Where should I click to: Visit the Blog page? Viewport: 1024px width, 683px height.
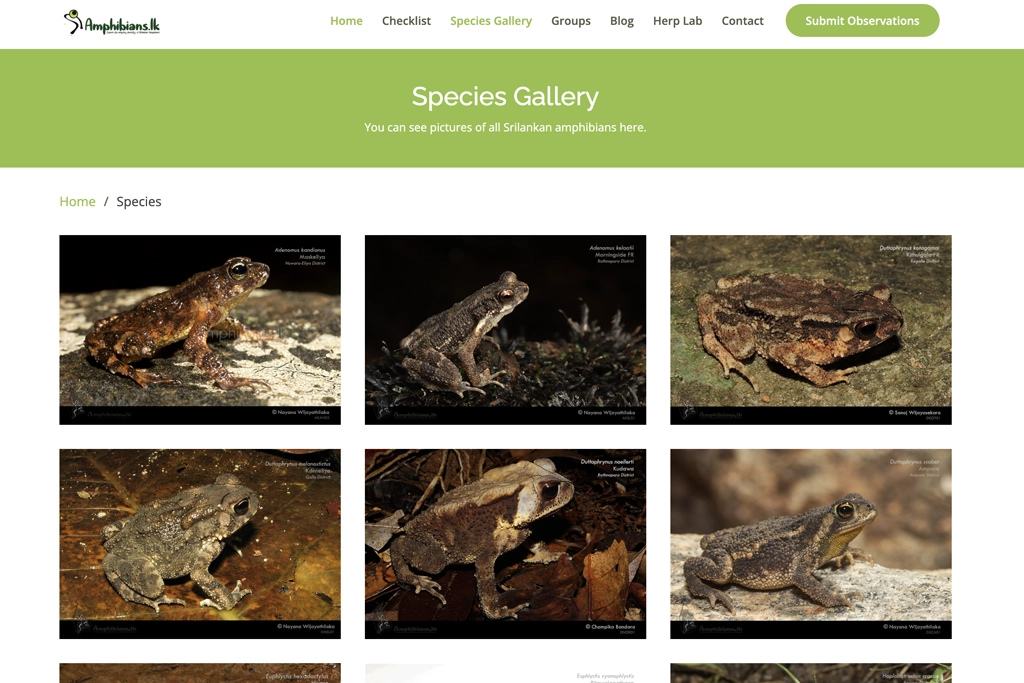click(x=622, y=21)
